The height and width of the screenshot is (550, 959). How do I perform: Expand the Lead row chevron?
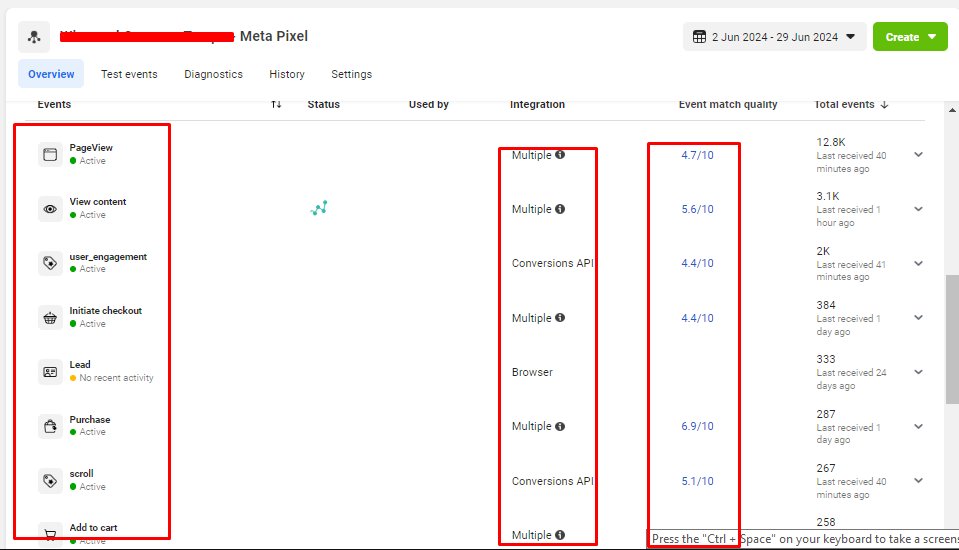tap(918, 372)
